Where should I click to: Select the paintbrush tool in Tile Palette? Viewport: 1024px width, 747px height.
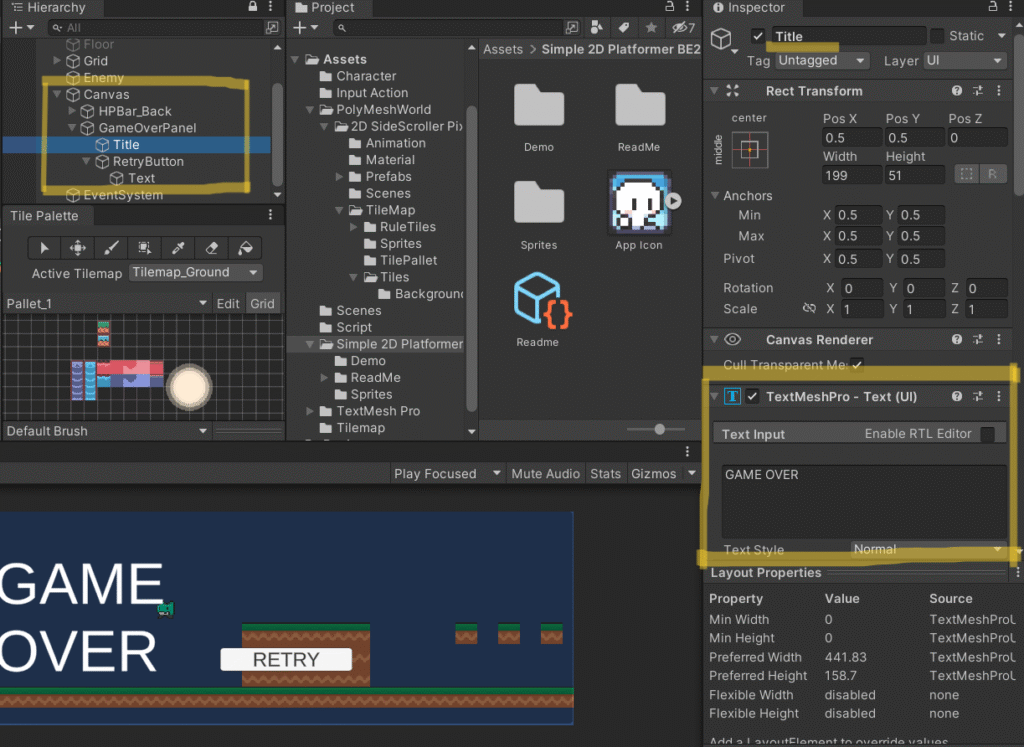pyautogui.click(x=111, y=248)
